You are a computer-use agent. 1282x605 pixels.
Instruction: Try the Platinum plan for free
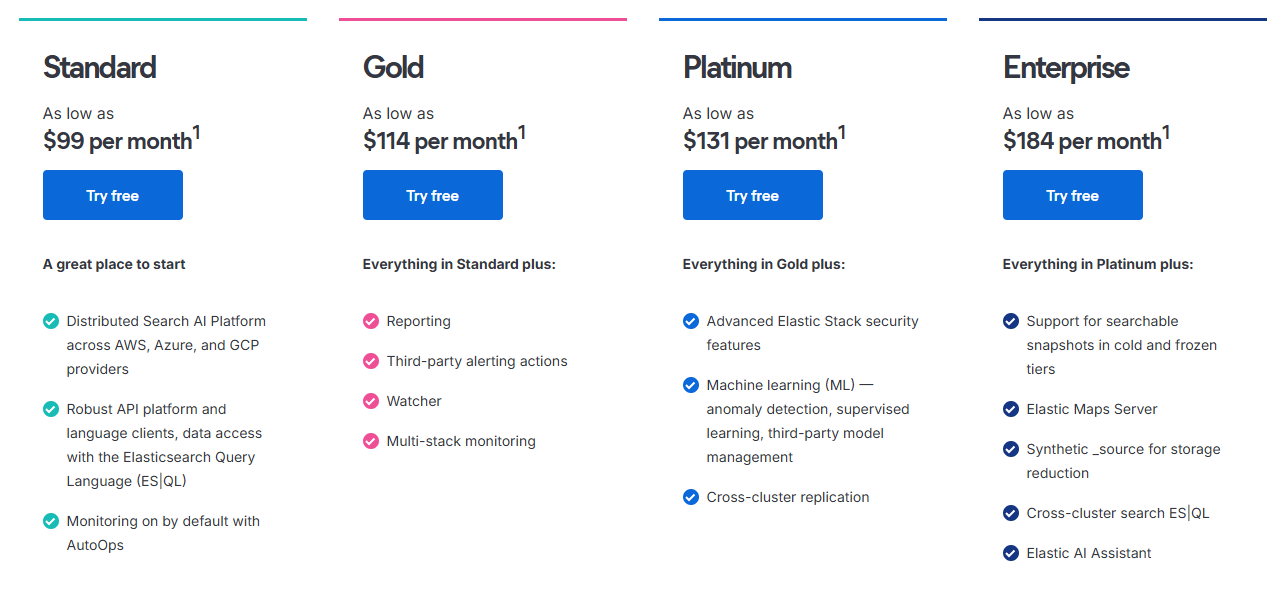point(753,195)
